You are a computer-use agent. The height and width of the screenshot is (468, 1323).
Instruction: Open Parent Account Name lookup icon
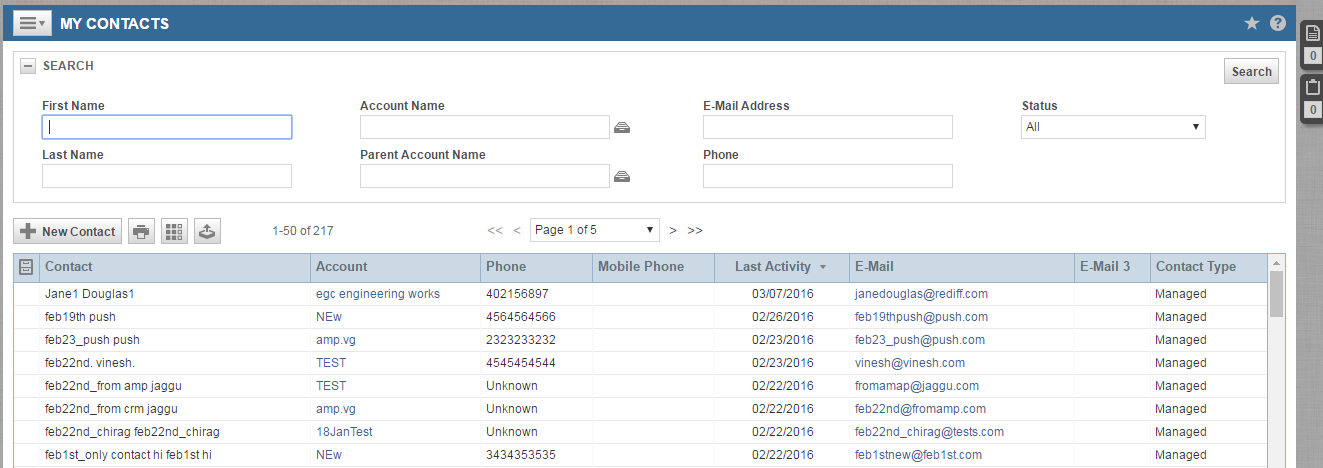point(622,177)
